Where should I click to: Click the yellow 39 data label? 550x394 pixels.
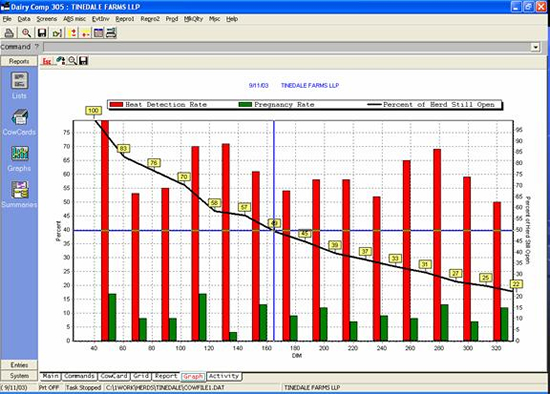click(x=335, y=245)
